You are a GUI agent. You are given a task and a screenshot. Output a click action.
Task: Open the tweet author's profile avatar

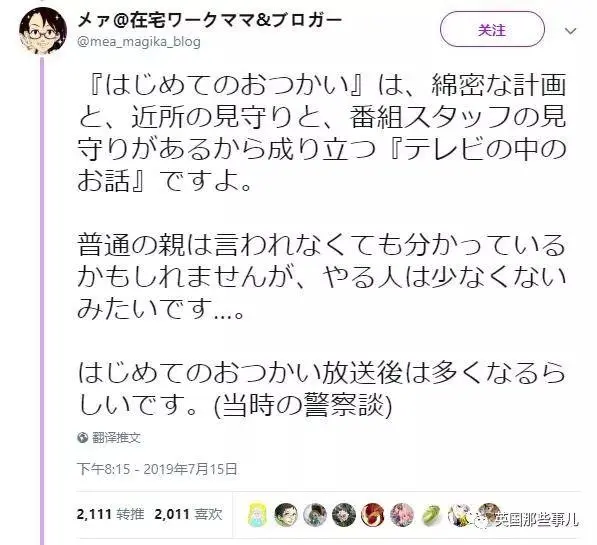tap(43, 31)
